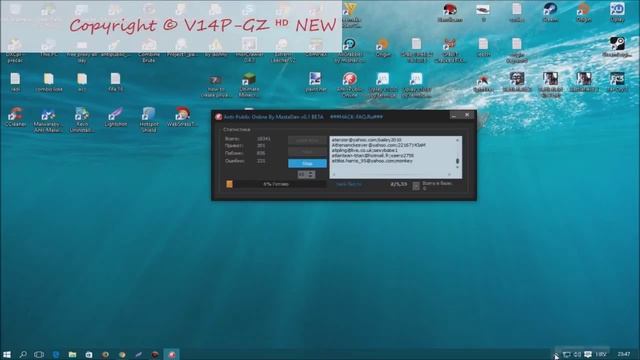The width and height of the screenshot is (640, 360).
Task: Click the results list horizontal scroll-left arrow
Action: click(x=334, y=175)
